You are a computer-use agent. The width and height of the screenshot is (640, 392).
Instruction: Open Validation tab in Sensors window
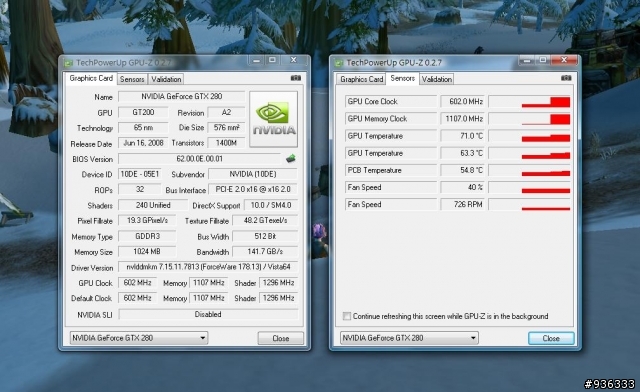tap(436, 79)
